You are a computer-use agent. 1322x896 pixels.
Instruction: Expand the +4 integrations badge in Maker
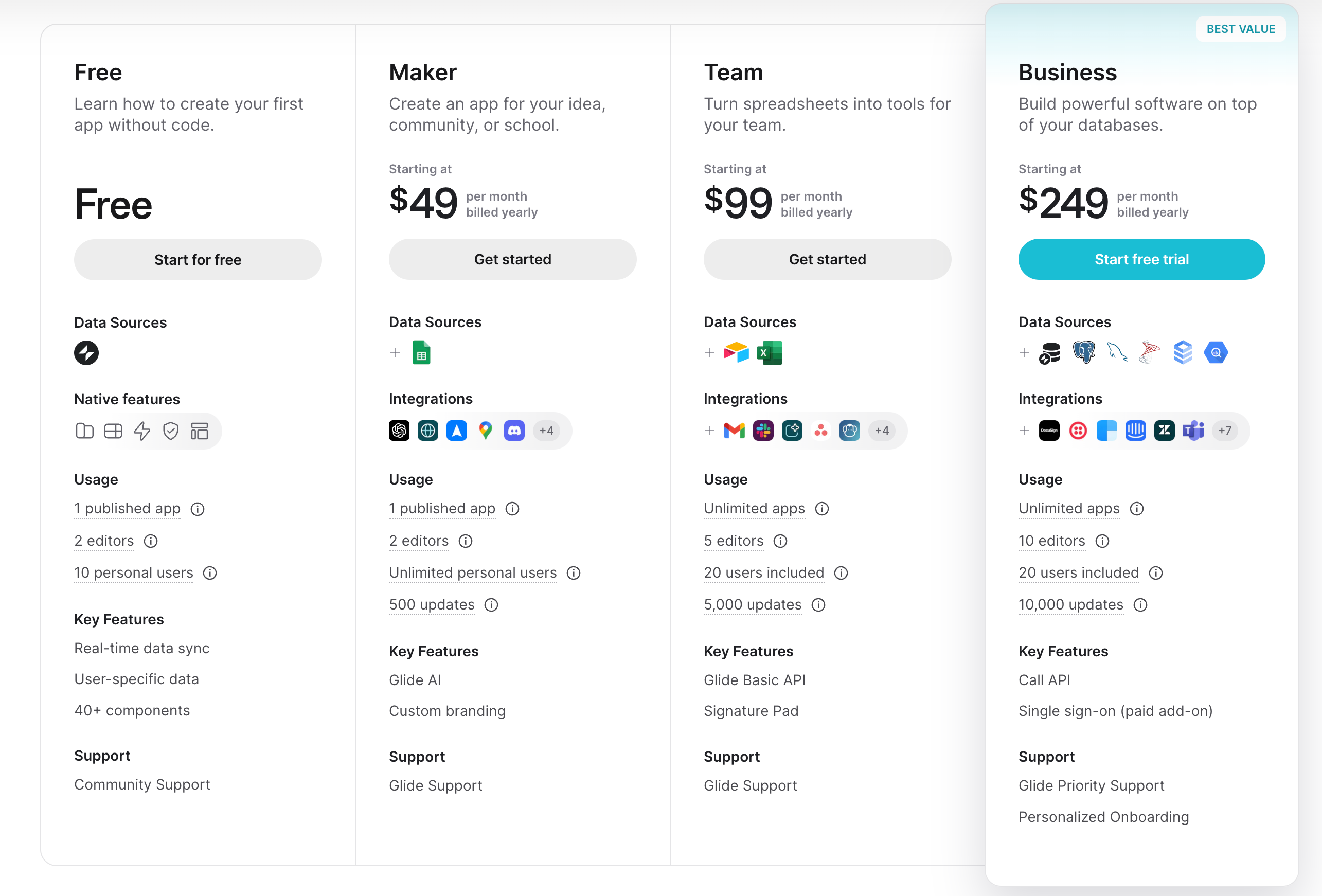pyautogui.click(x=546, y=431)
